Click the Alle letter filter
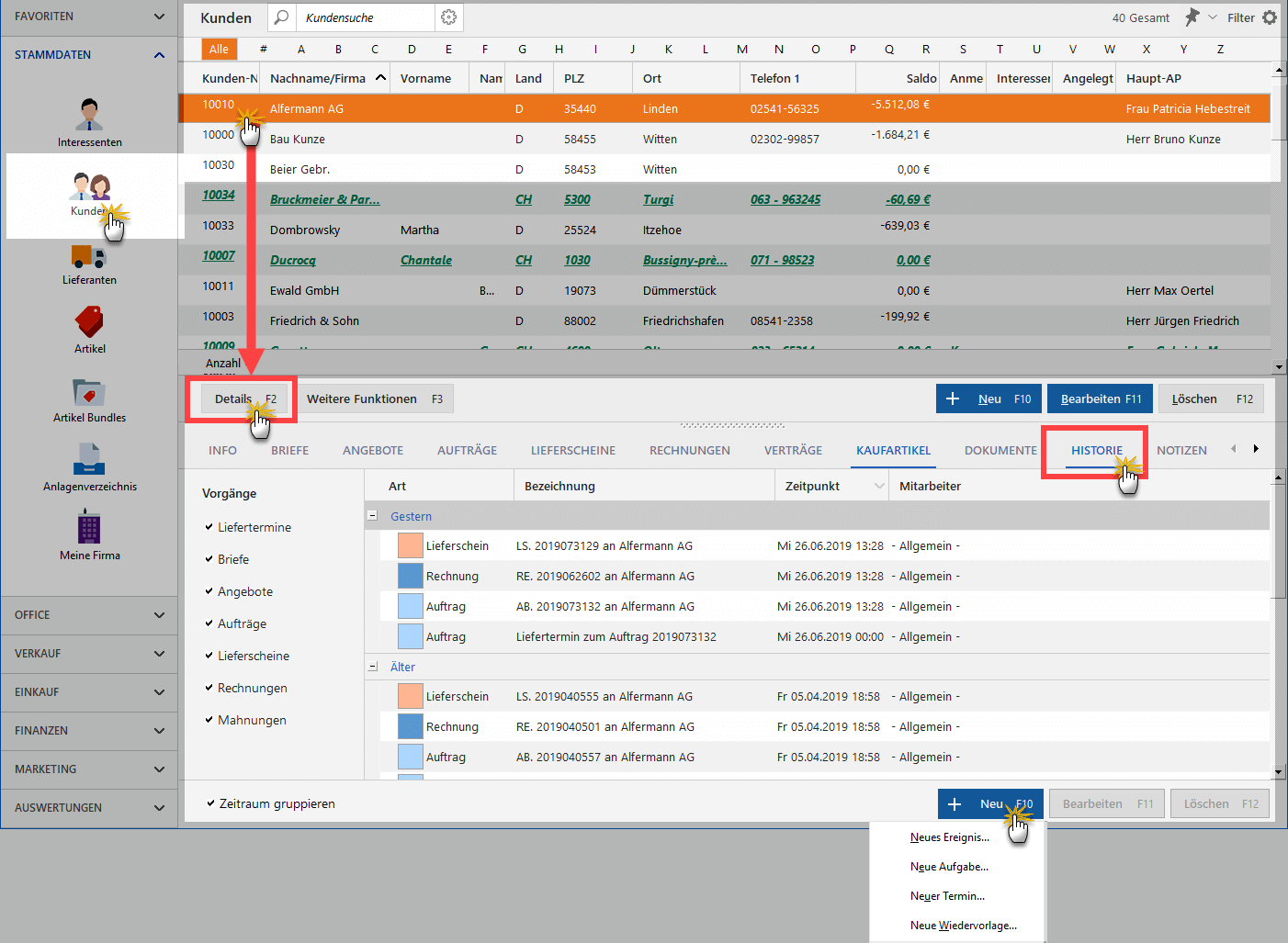This screenshot has width=1288, height=943. (x=219, y=49)
